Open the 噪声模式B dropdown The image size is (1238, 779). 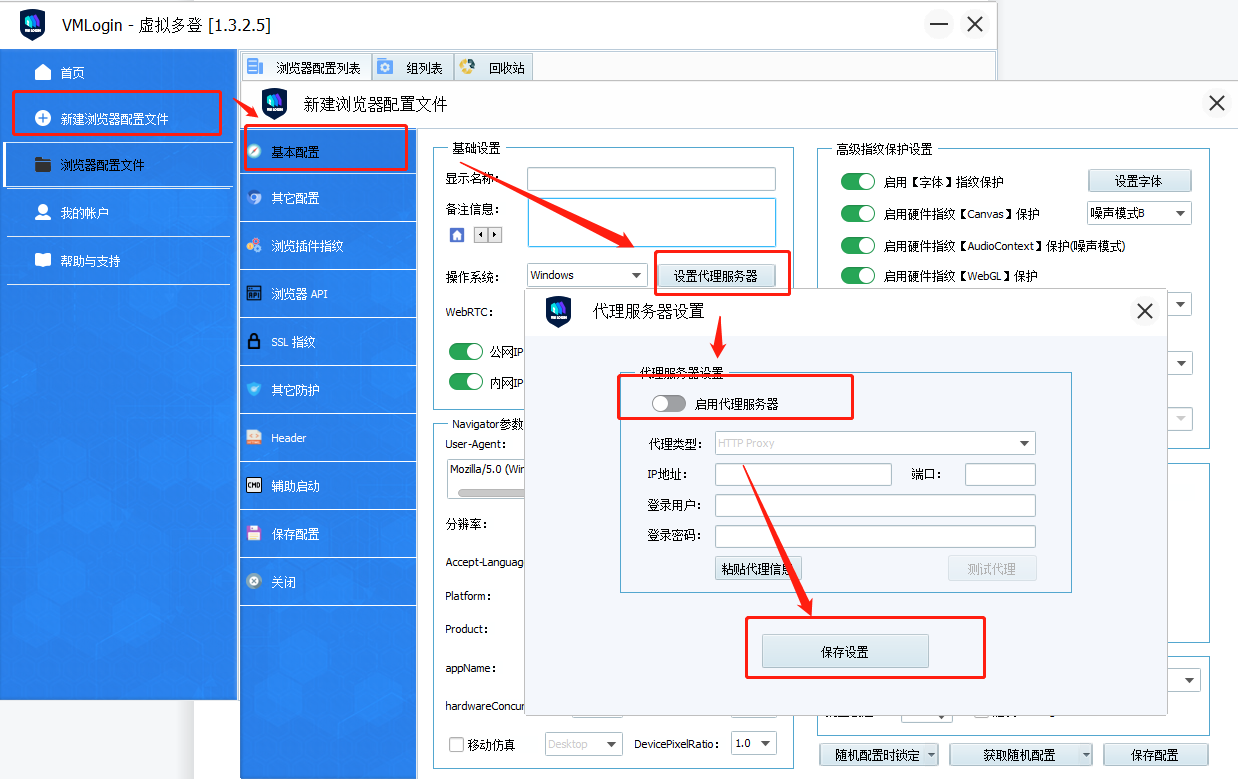click(1139, 213)
